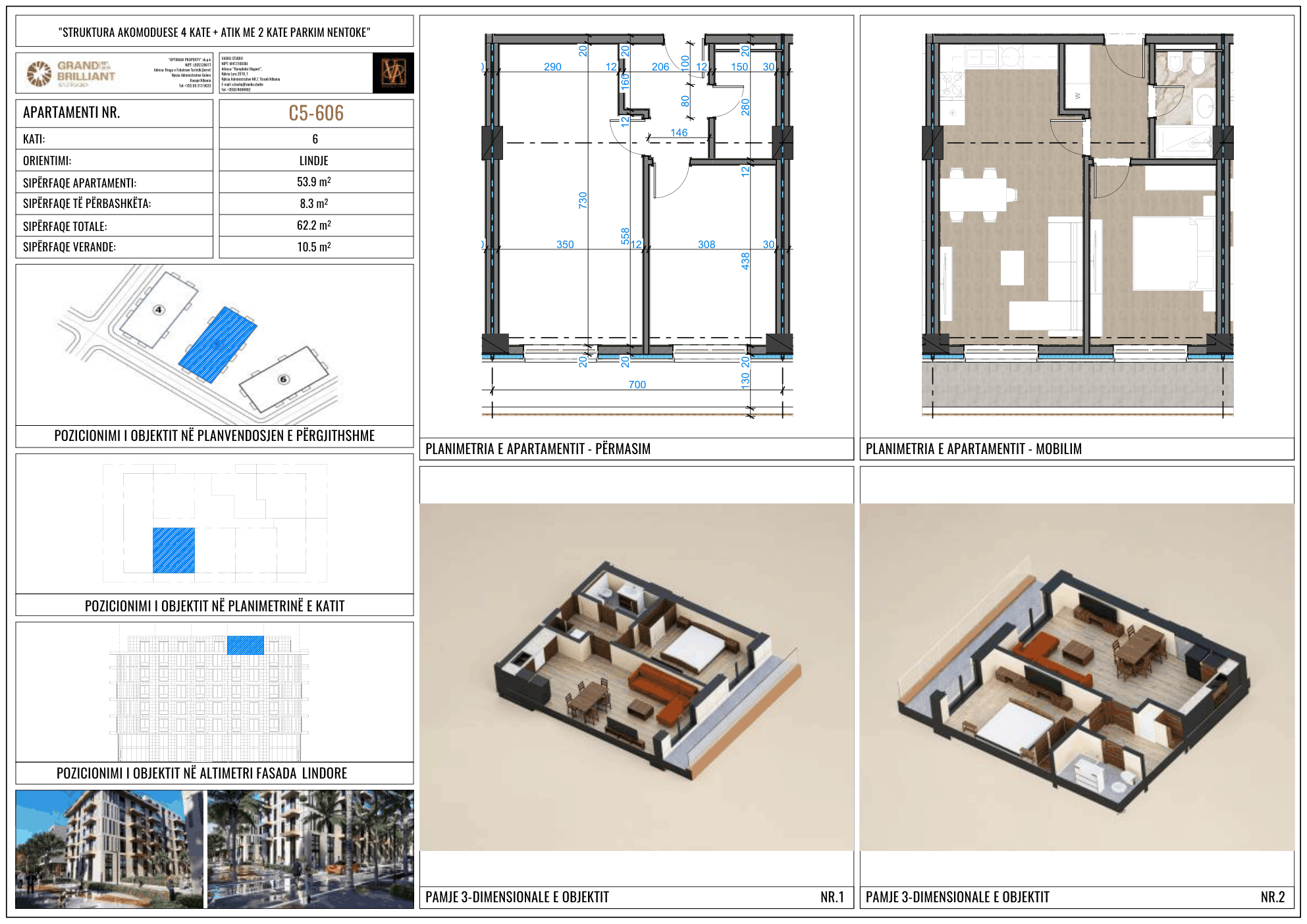The width and height of the screenshot is (1307, 924).
Task: Click the 308 bedroom width dimension
Action: tap(707, 245)
